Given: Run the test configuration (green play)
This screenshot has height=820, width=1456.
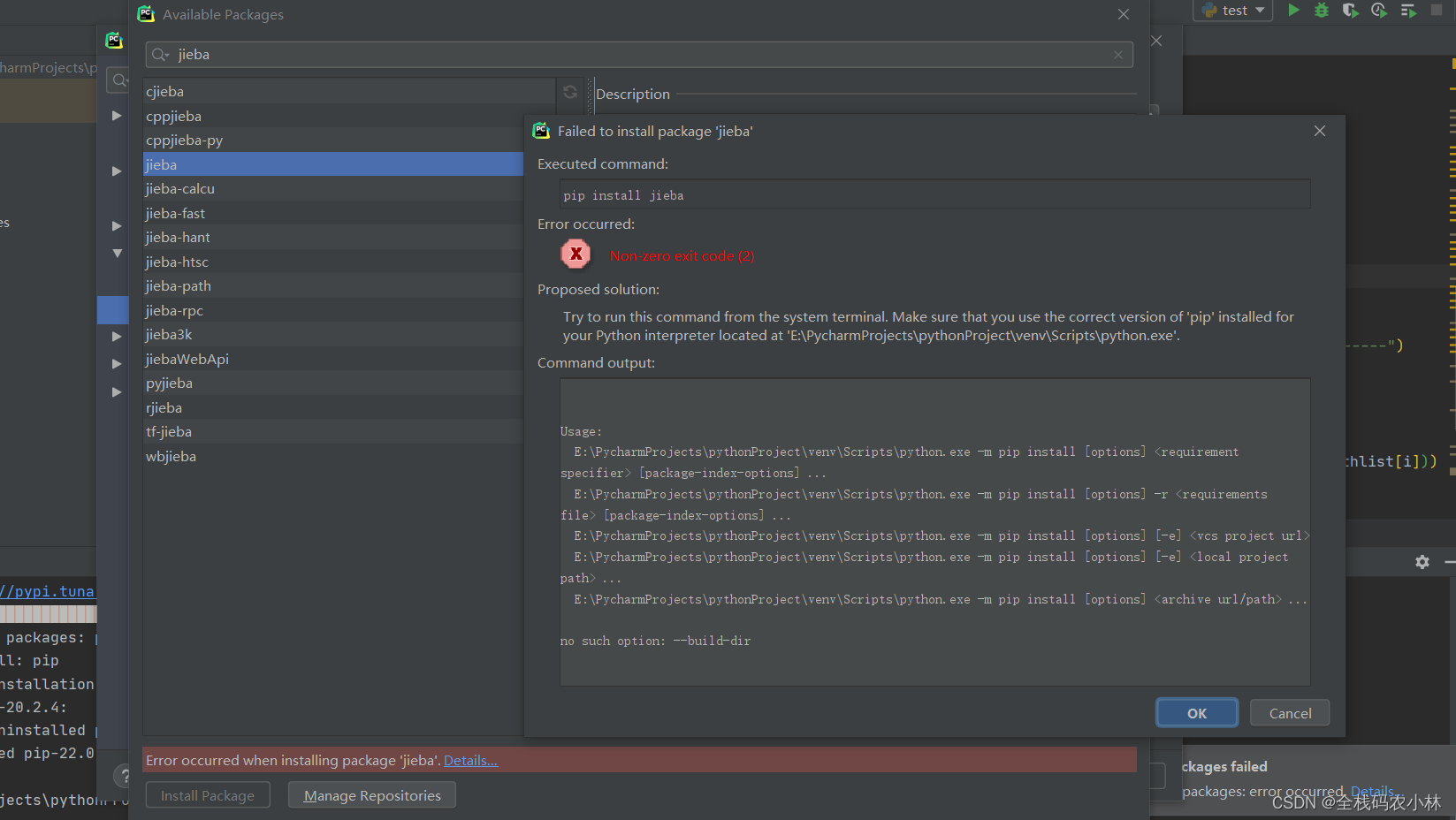Looking at the screenshot, I should (x=1293, y=11).
